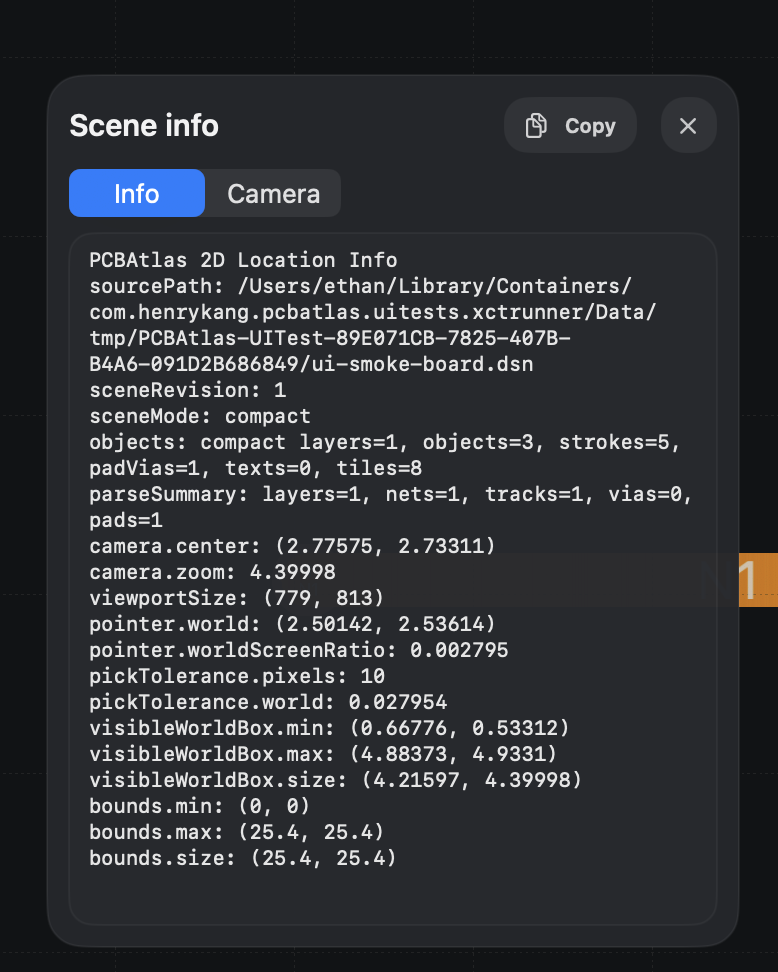Copy the scene info text
Screen dimensions: 778x972
click(x=570, y=125)
